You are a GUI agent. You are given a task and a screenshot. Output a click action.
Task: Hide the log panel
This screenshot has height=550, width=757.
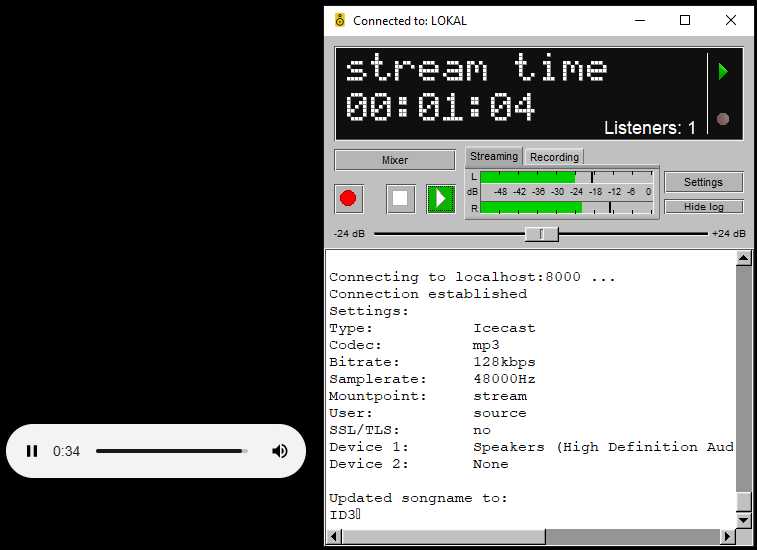[703, 207]
